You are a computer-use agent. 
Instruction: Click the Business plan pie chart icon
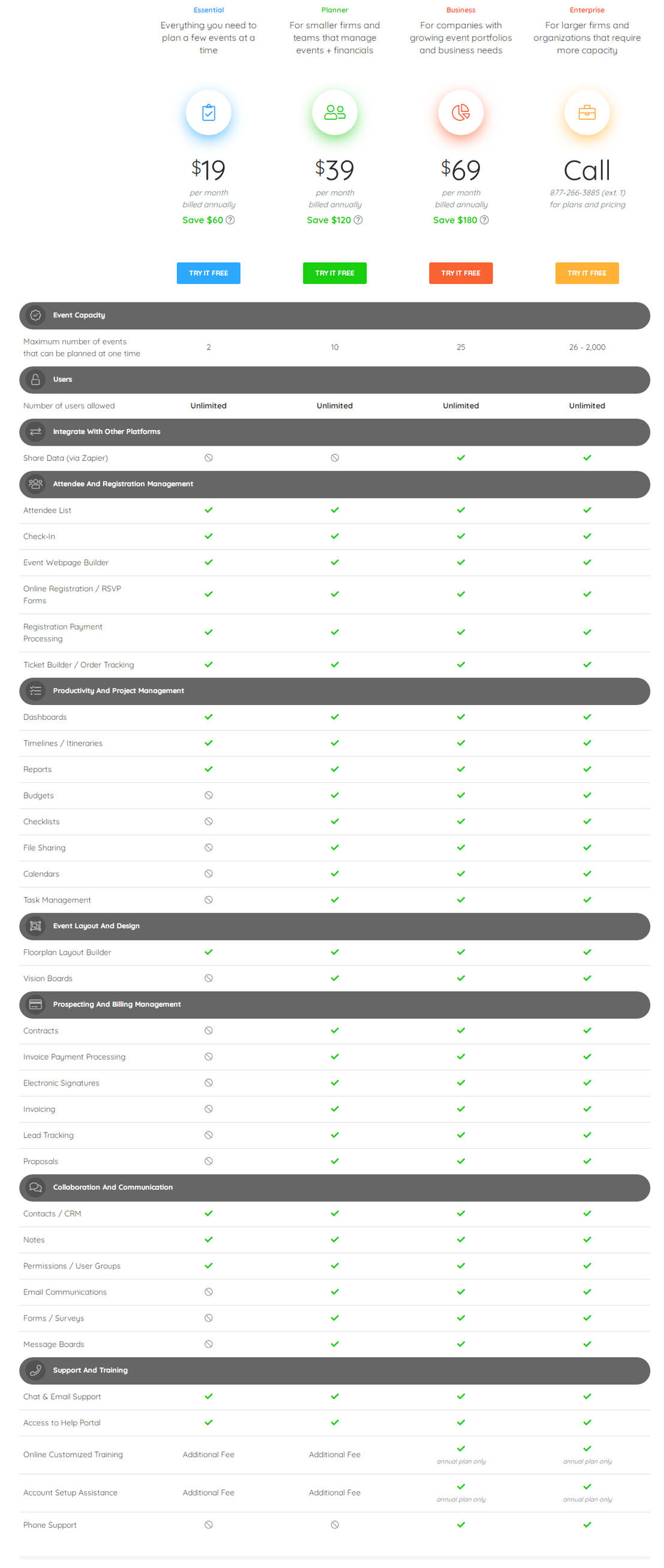point(460,113)
